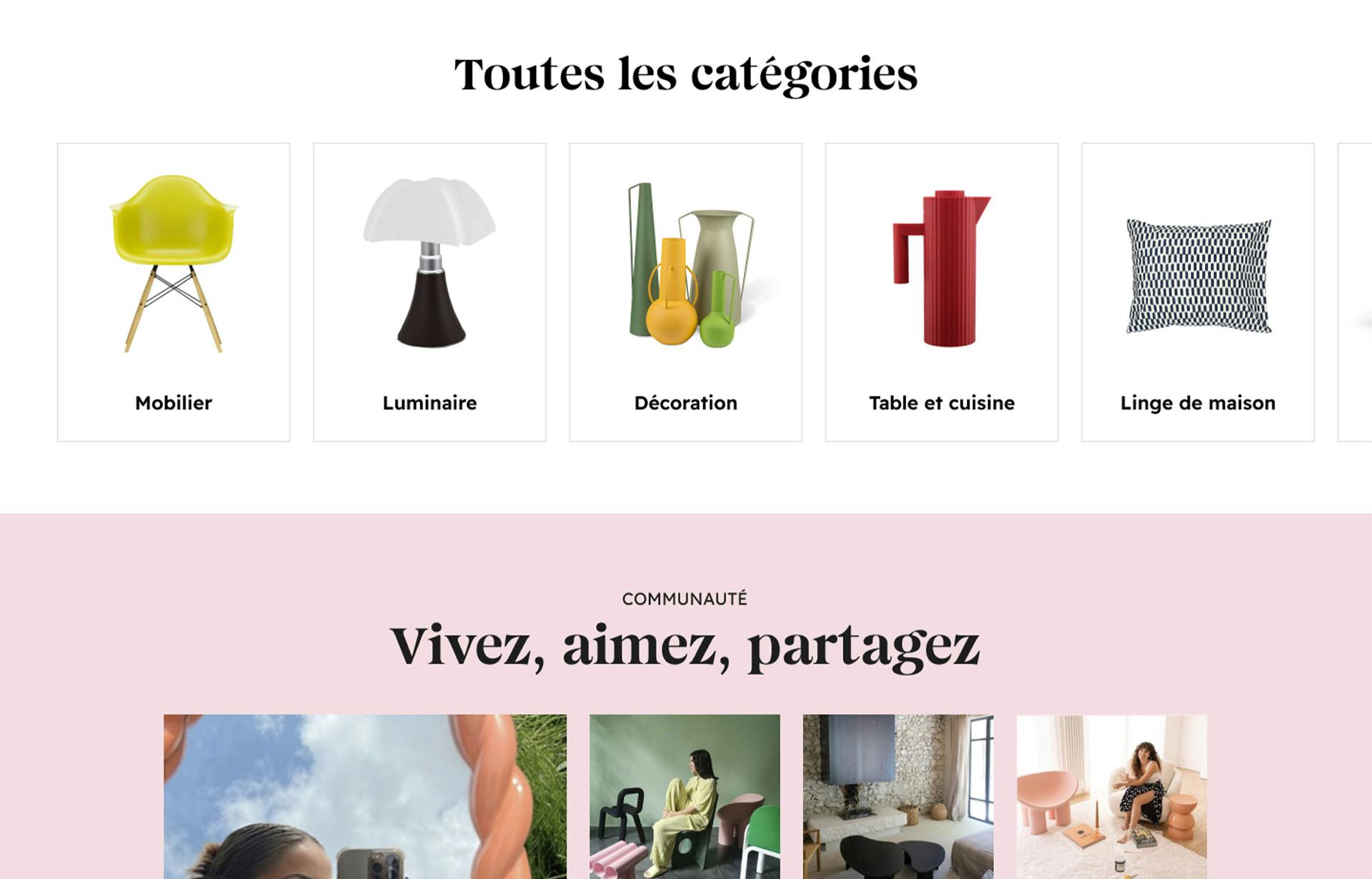The width and height of the screenshot is (1372, 879).
Task: Open Table et cuisine category
Action: click(942, 292)
